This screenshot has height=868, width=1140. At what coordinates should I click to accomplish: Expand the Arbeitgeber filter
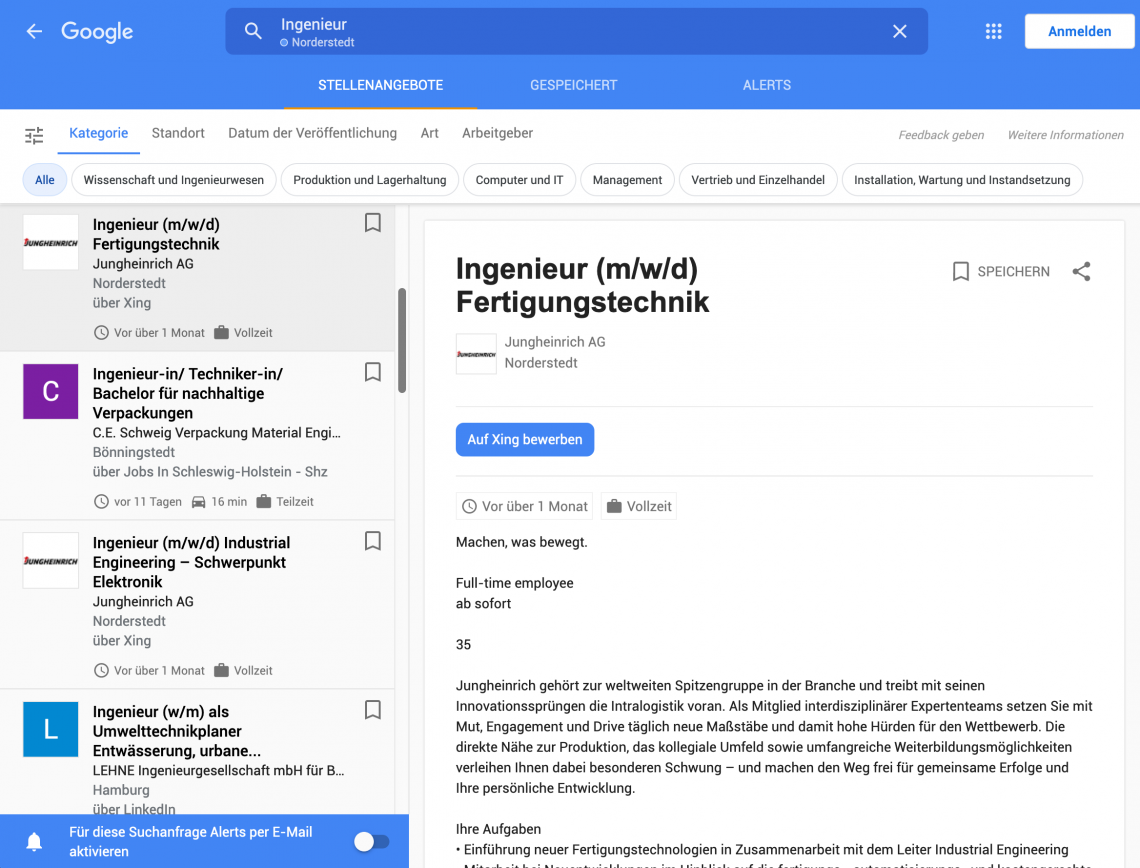tap(497, 133)
